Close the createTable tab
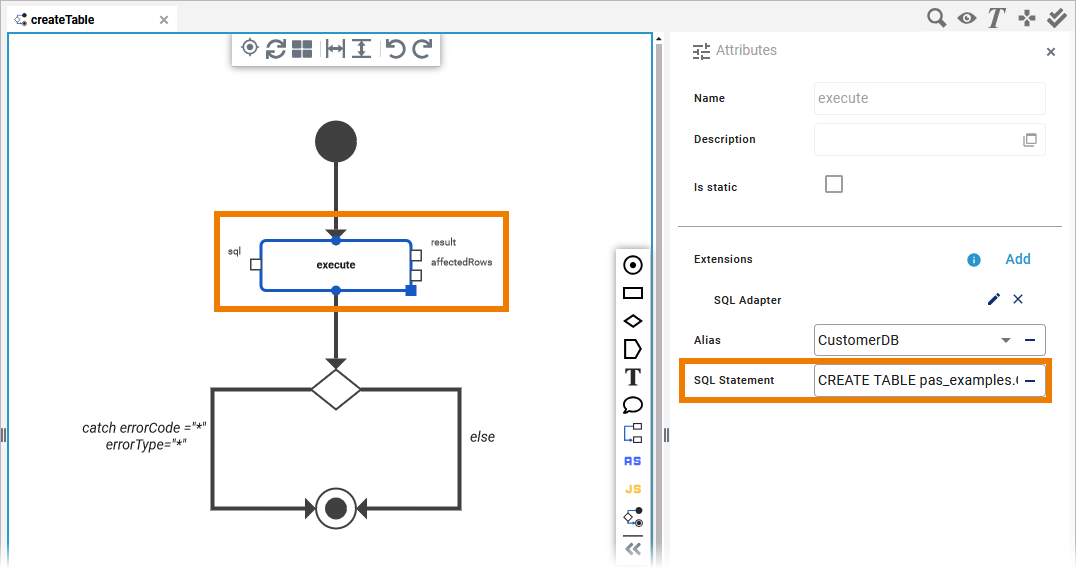Screen dimensions: 1076x569 [164, 19]
